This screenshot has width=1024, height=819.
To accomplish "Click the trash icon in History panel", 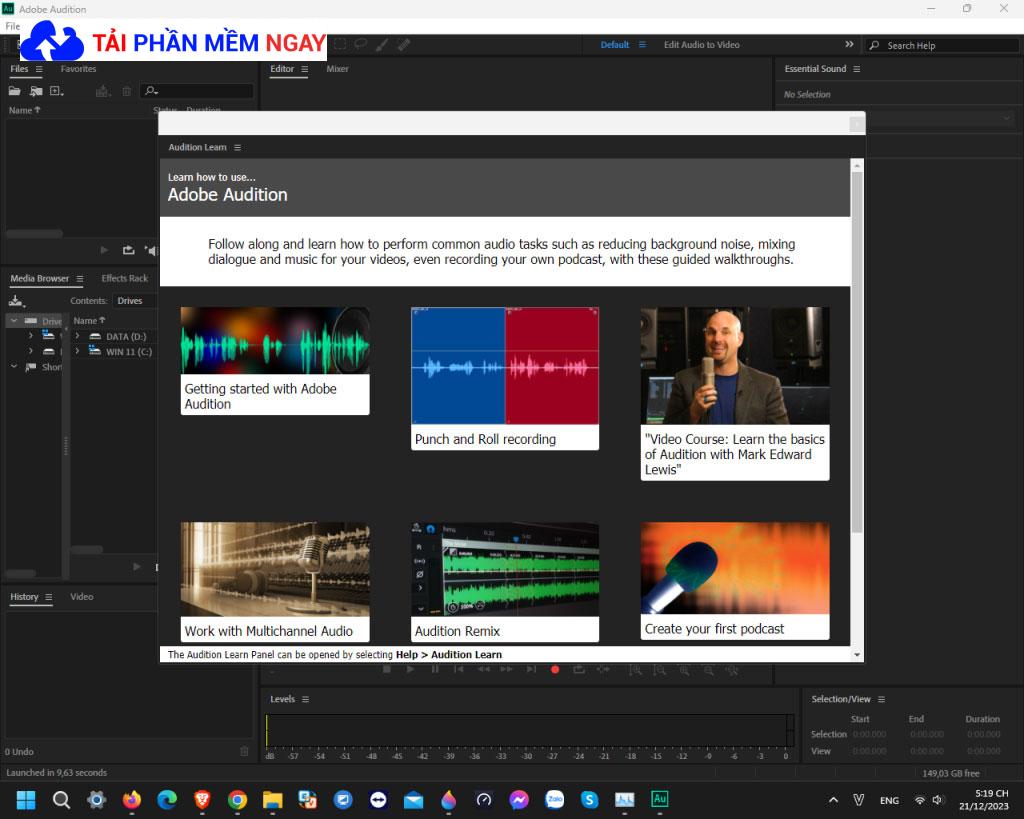I will (x=244, y=751).
